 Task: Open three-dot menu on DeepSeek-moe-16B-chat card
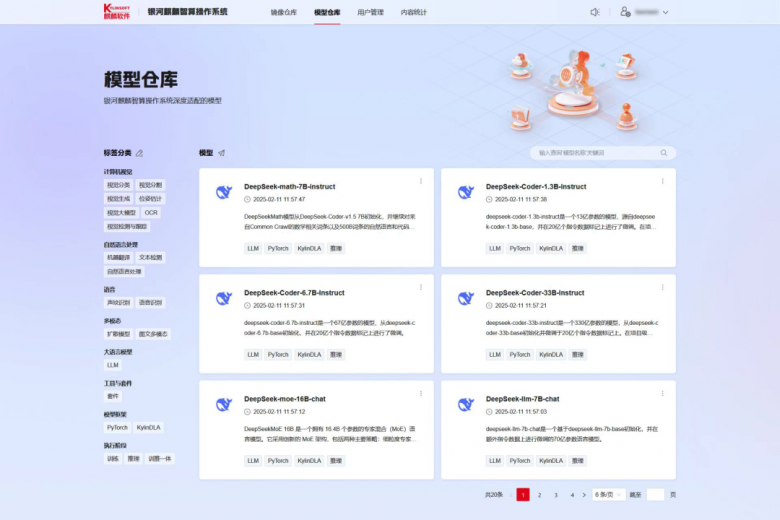pos(421,394)
